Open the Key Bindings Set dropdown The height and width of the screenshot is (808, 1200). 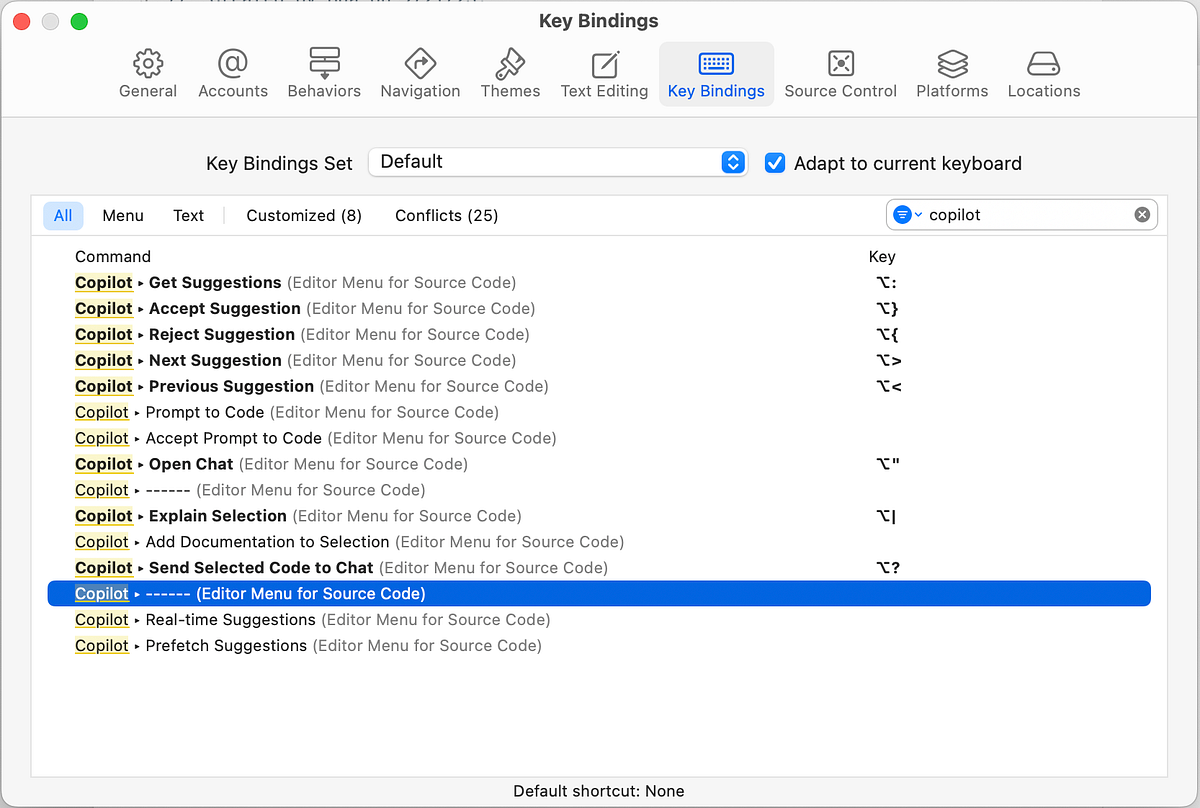pyautogui.click(x=733, y=161)
